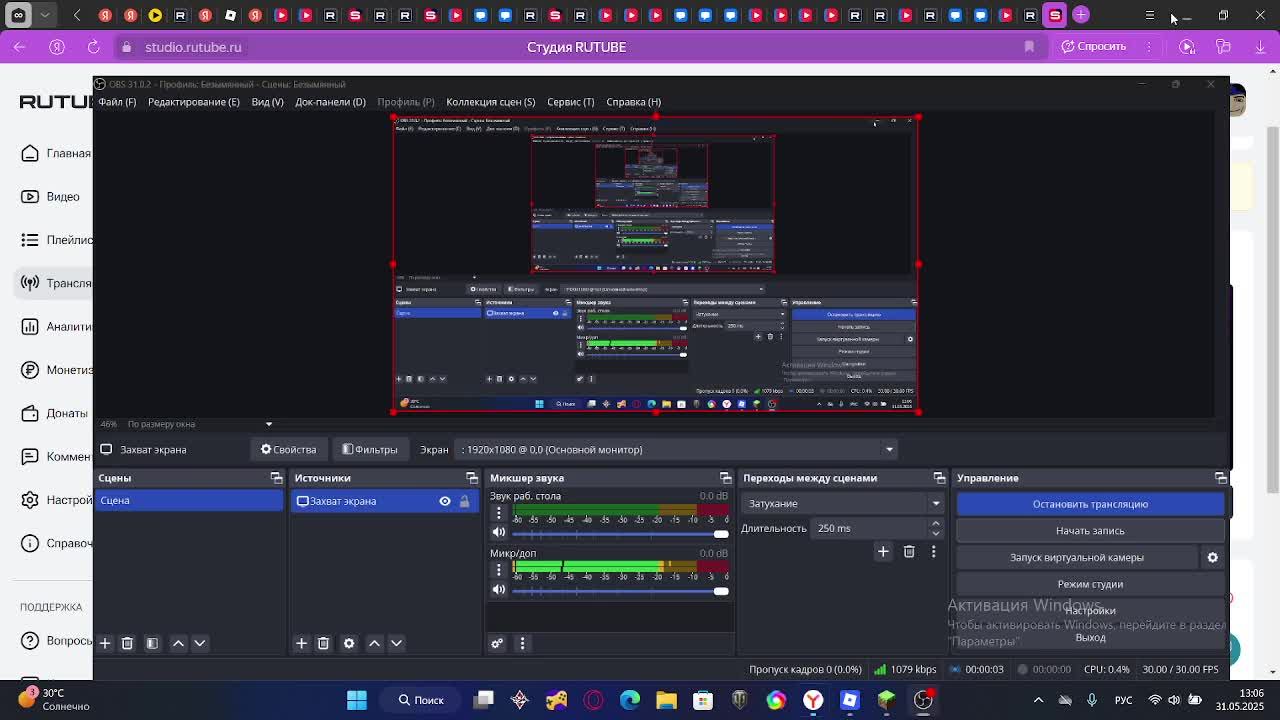
Task: Open options dots for Микр/доп channel
Action: [x=499, y=570]
